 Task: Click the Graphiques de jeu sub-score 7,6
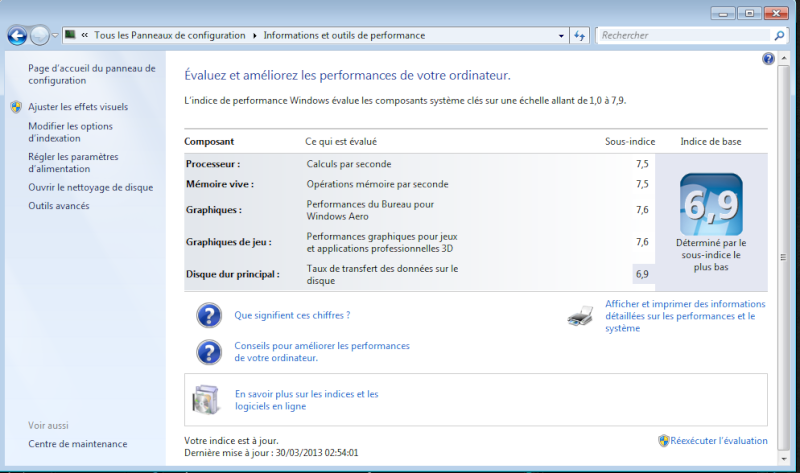click(x=642, y=242)
